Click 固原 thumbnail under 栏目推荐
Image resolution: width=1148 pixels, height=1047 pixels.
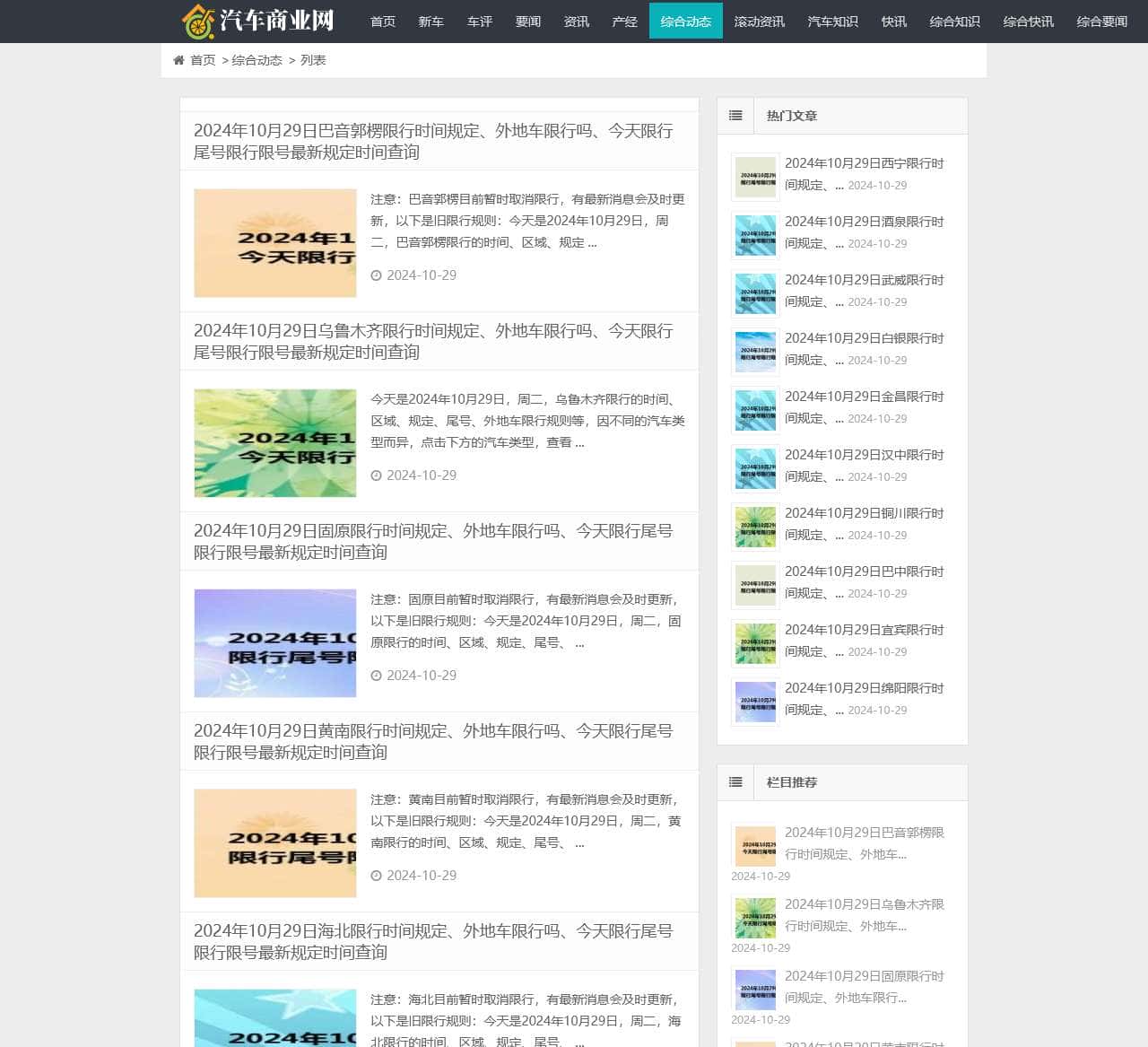pyautogui.click(x=755, y=990)
